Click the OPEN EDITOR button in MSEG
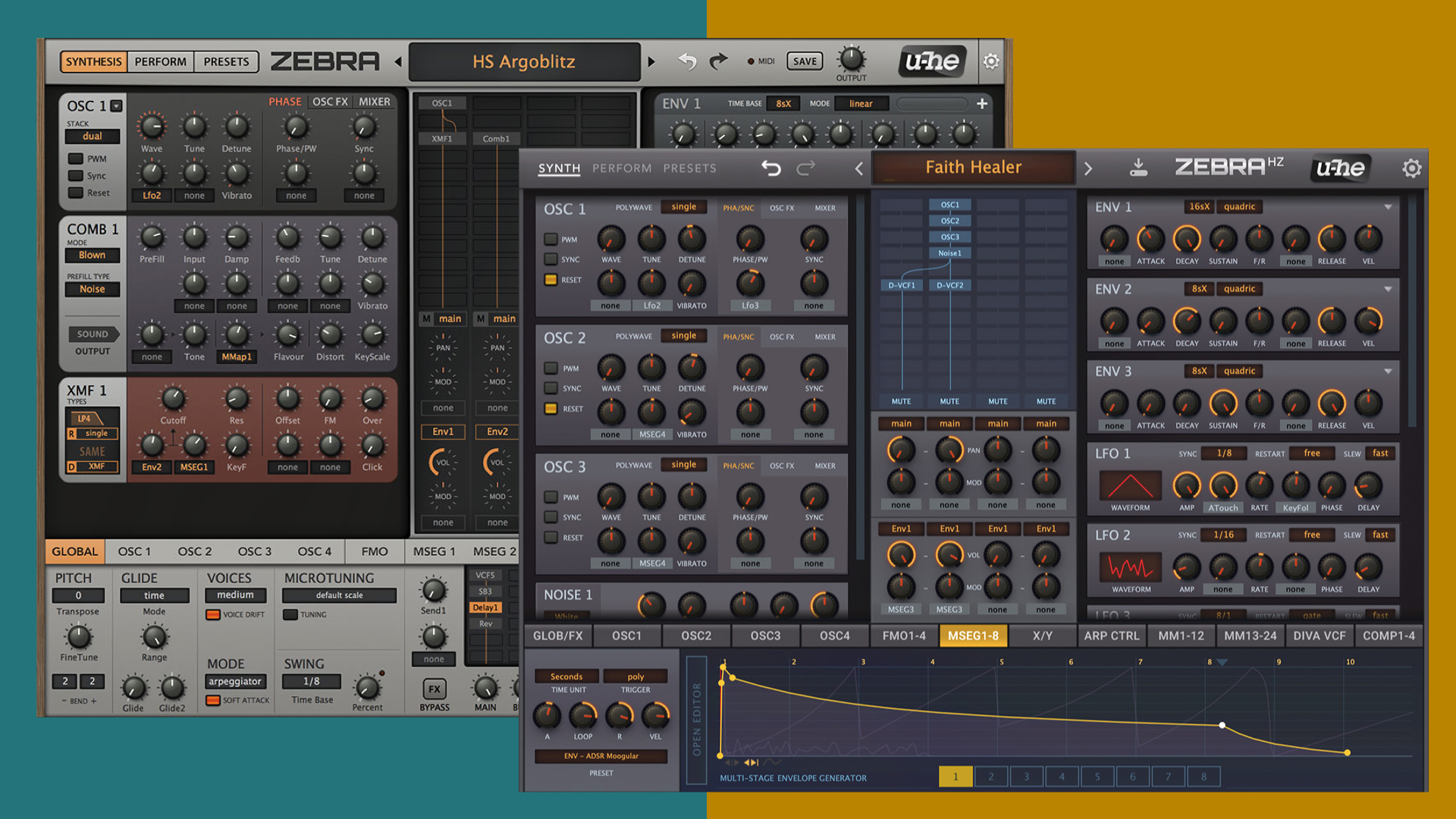This screenshot has width=1456, height=819. tap(696, 720)
